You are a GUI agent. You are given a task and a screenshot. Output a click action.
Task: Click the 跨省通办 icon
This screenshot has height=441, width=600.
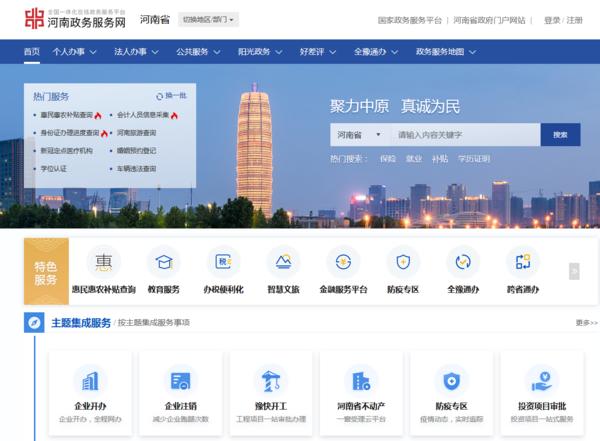click(522, 262)
